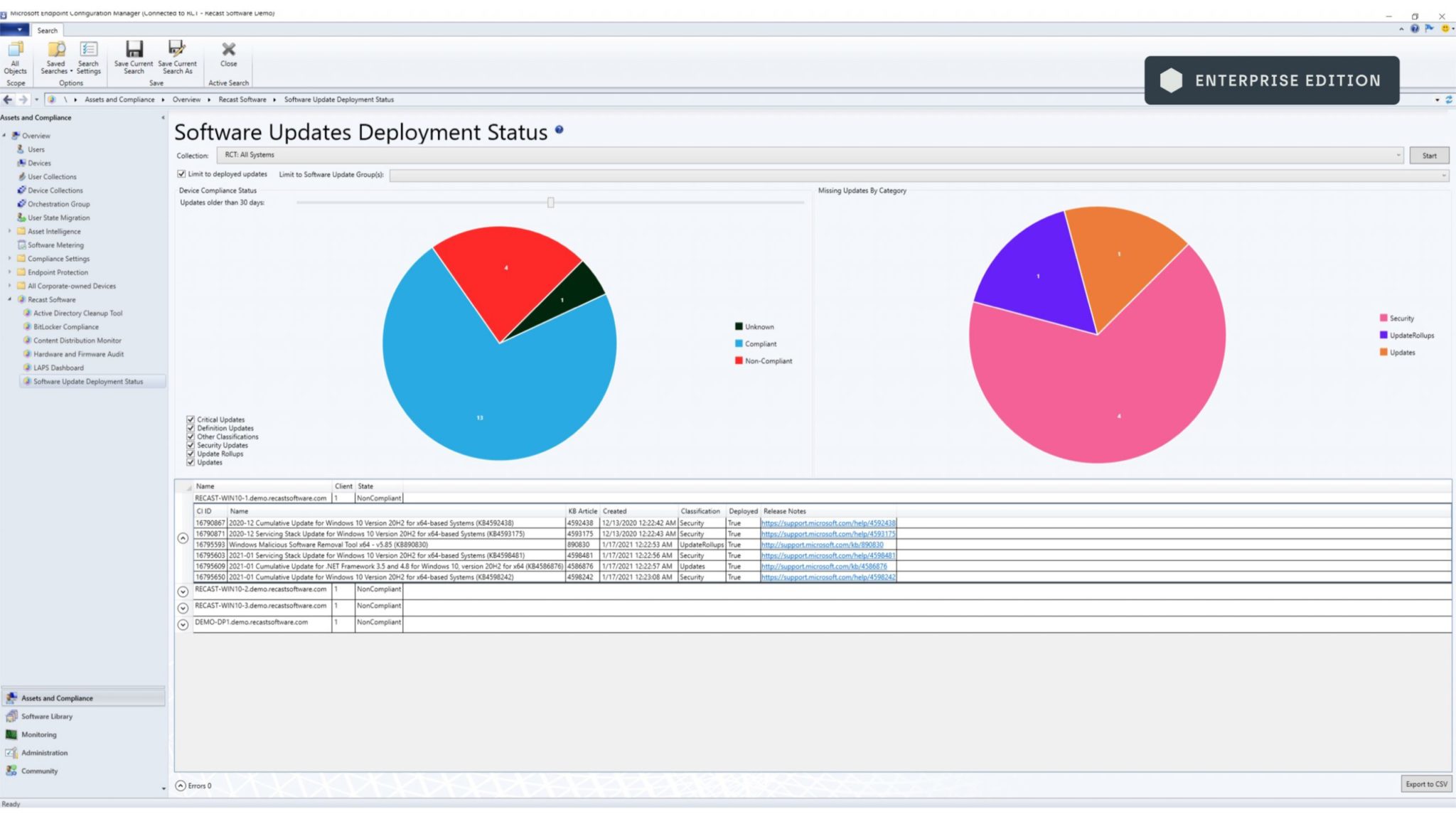This screenshot has width=1456, height=819.
Task: Open release notes link for KB4592438
Action: [x=828, y=523]
